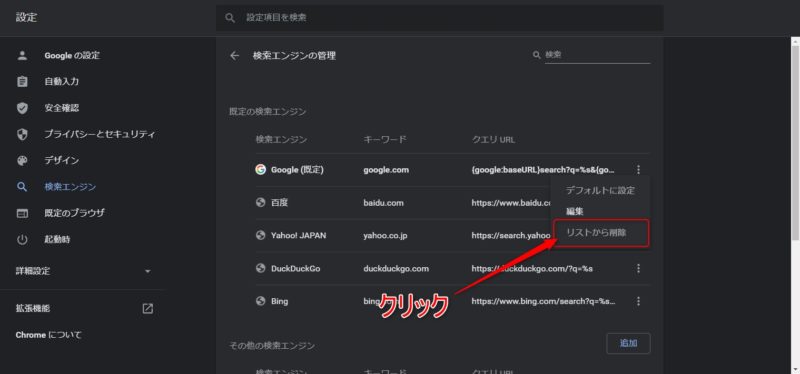Click the クエリ URL column header under 既定の検索エンジン
This screenshot has width=800, height=374.
pos(493,139)
